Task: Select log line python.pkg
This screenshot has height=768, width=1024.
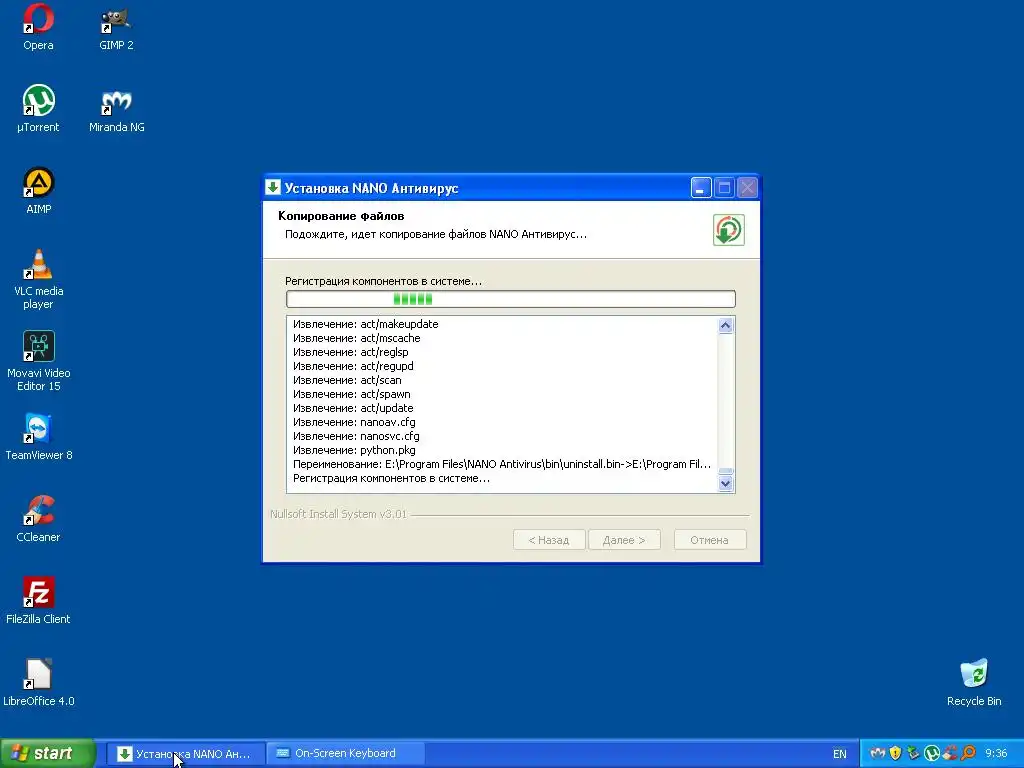Action: [354, 451]
